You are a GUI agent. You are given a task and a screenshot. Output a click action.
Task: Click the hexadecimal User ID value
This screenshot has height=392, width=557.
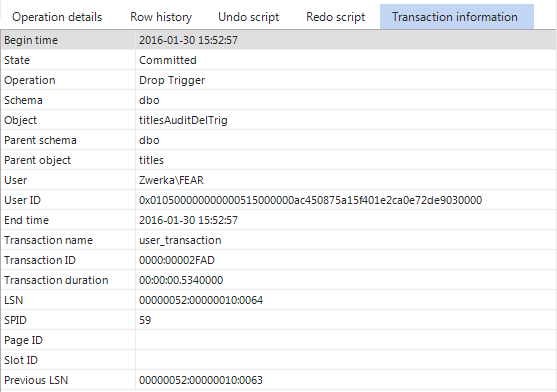pyautogui.click(x=310, y=200)
